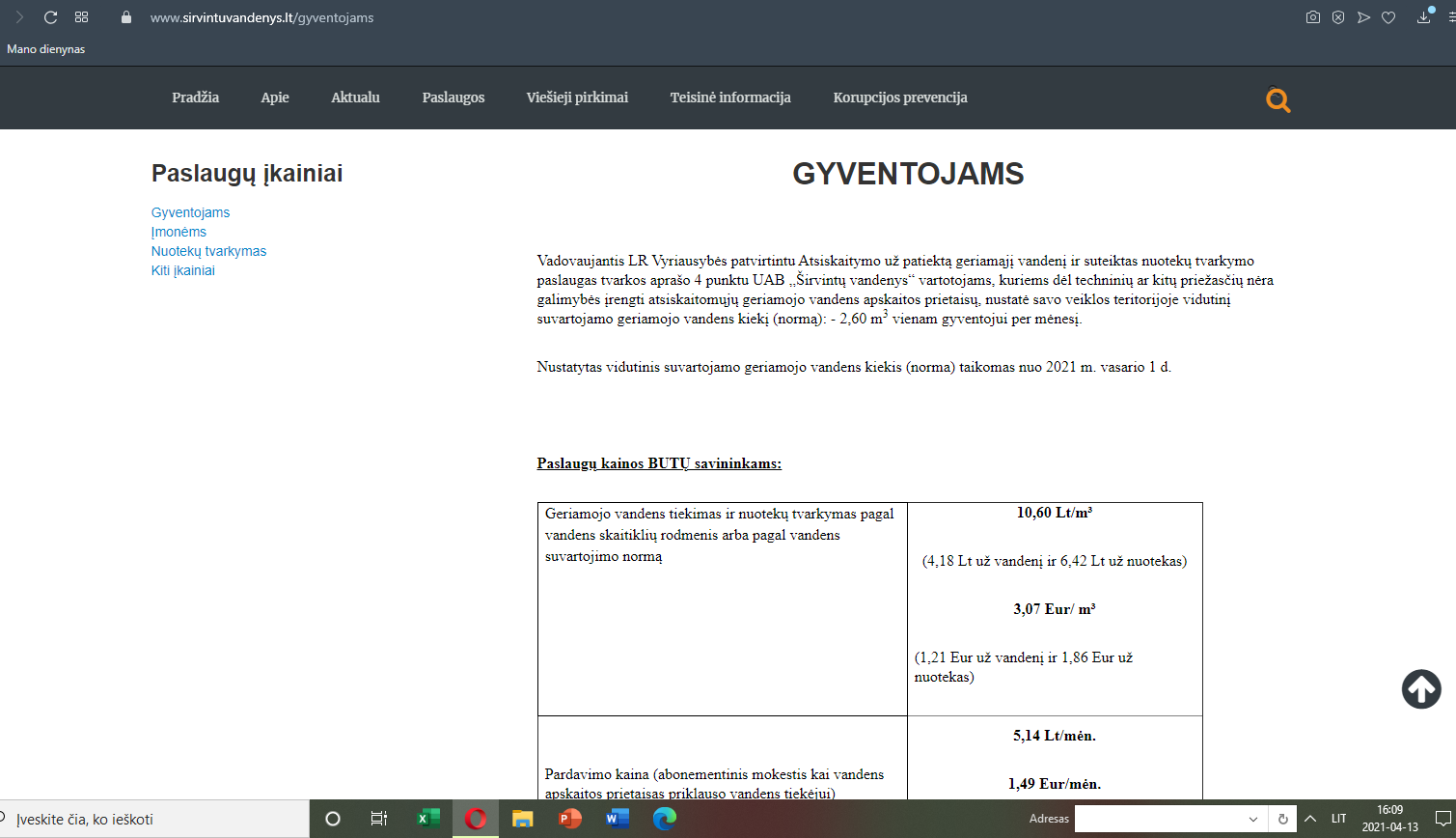Open Microsoft Edge from the taskbar
The height and width of the screenshot is (838, 1456).
pos(665,819)
